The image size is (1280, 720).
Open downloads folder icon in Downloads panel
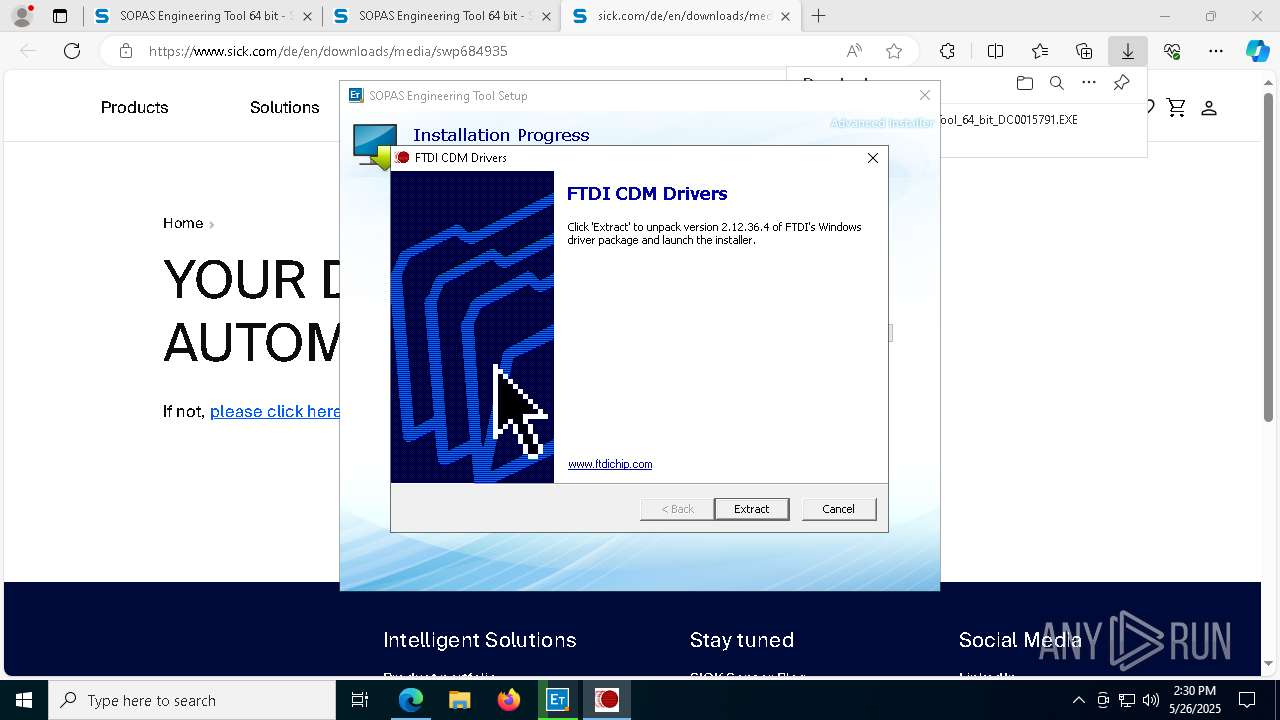pyautogui.click(x=1024, y=83)
